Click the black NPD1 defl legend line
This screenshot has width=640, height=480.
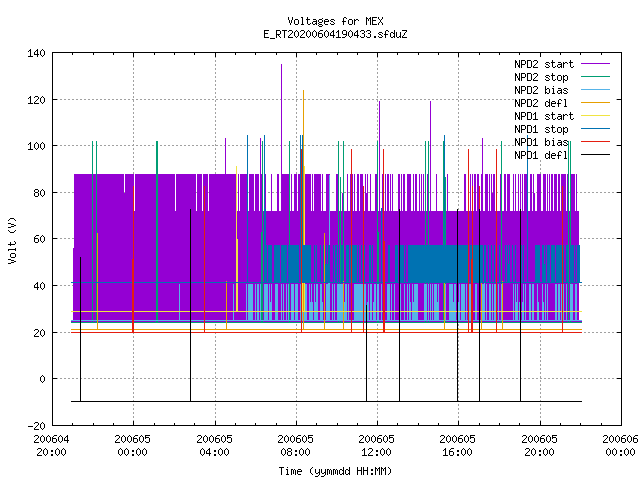[x=595, y=155]
